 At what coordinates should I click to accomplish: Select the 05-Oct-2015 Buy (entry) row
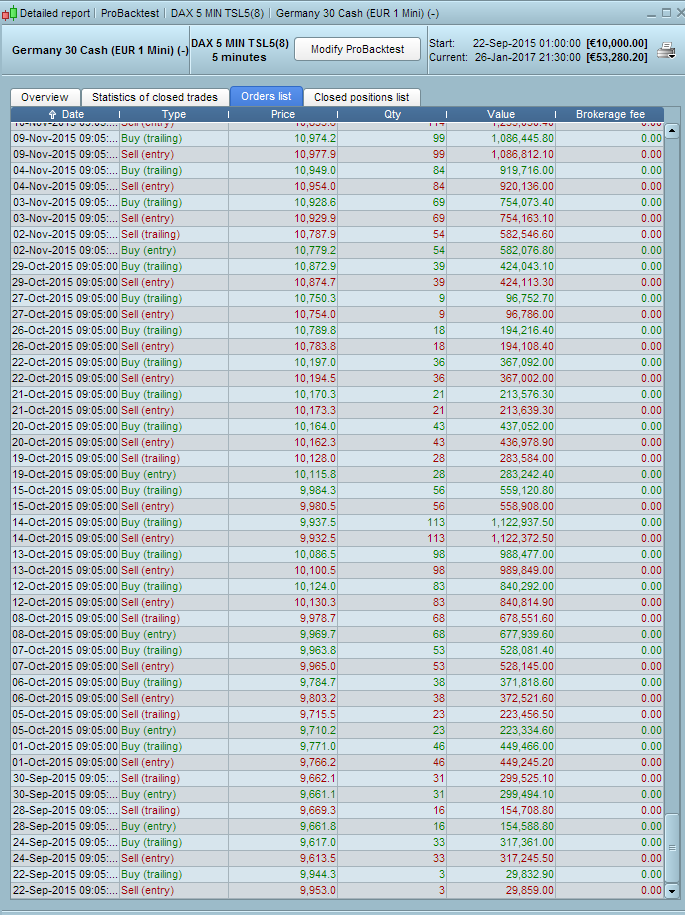(x=337, y=730)
